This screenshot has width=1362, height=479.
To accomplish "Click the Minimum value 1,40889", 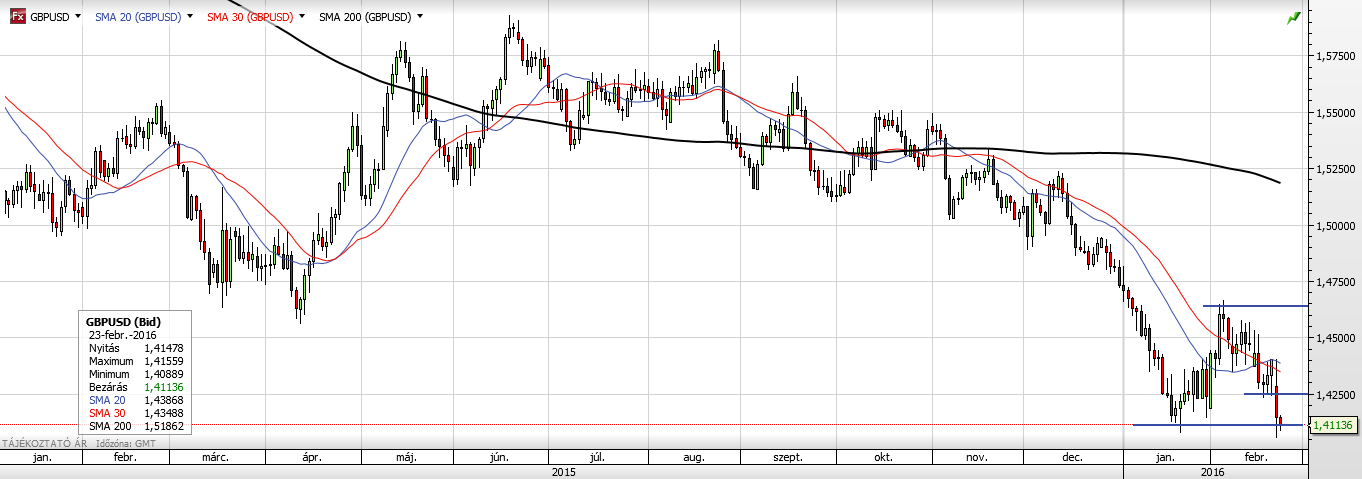I will pos(165,373).
